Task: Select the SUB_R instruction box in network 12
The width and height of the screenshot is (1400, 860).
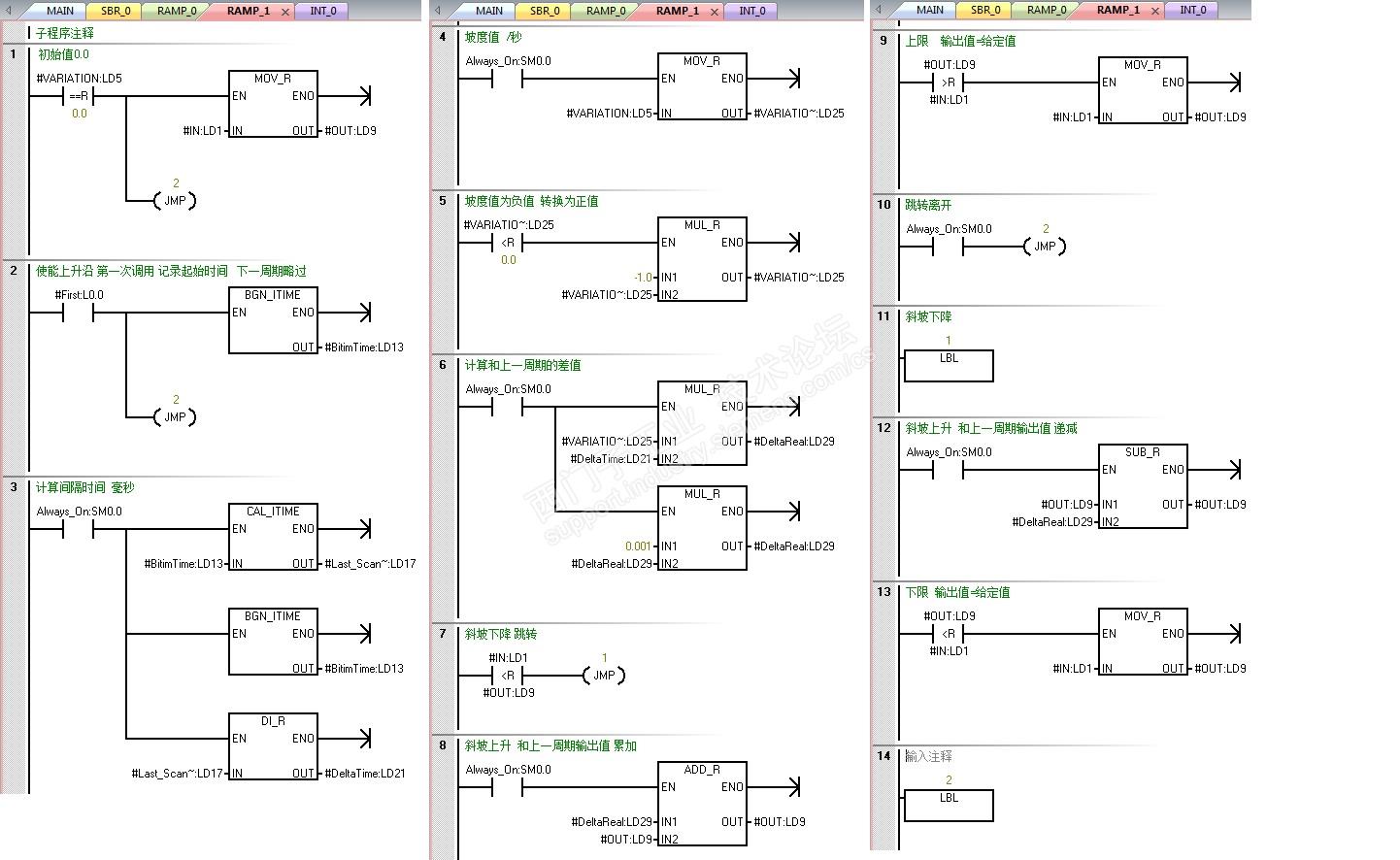Action: coord(1143,486)
